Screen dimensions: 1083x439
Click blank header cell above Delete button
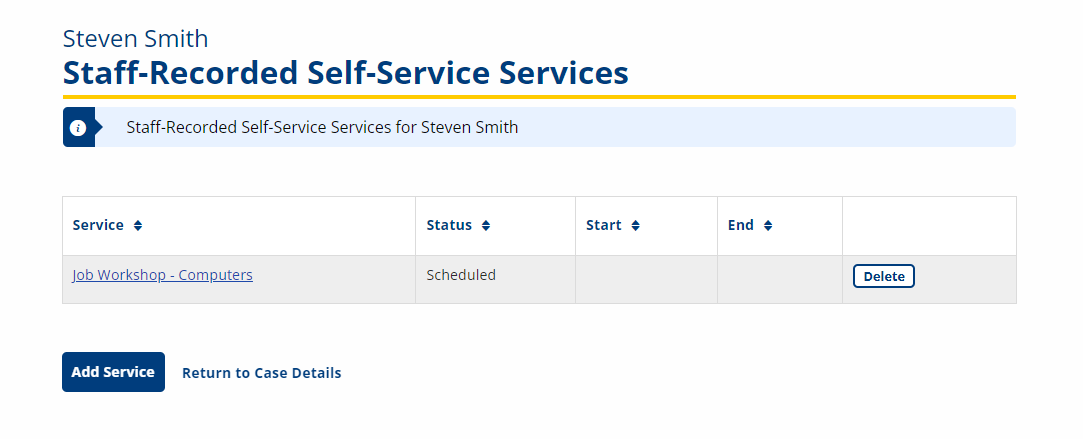(x=929, y=226)
